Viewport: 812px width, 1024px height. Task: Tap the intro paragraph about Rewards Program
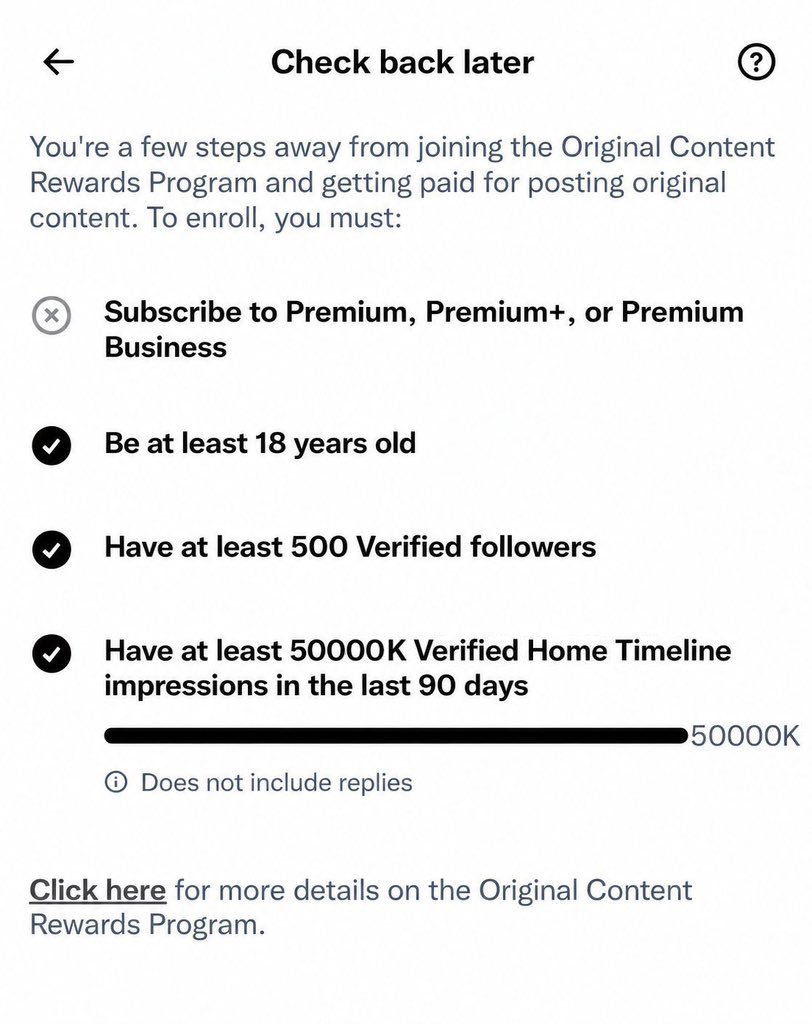tap(402, 182)
